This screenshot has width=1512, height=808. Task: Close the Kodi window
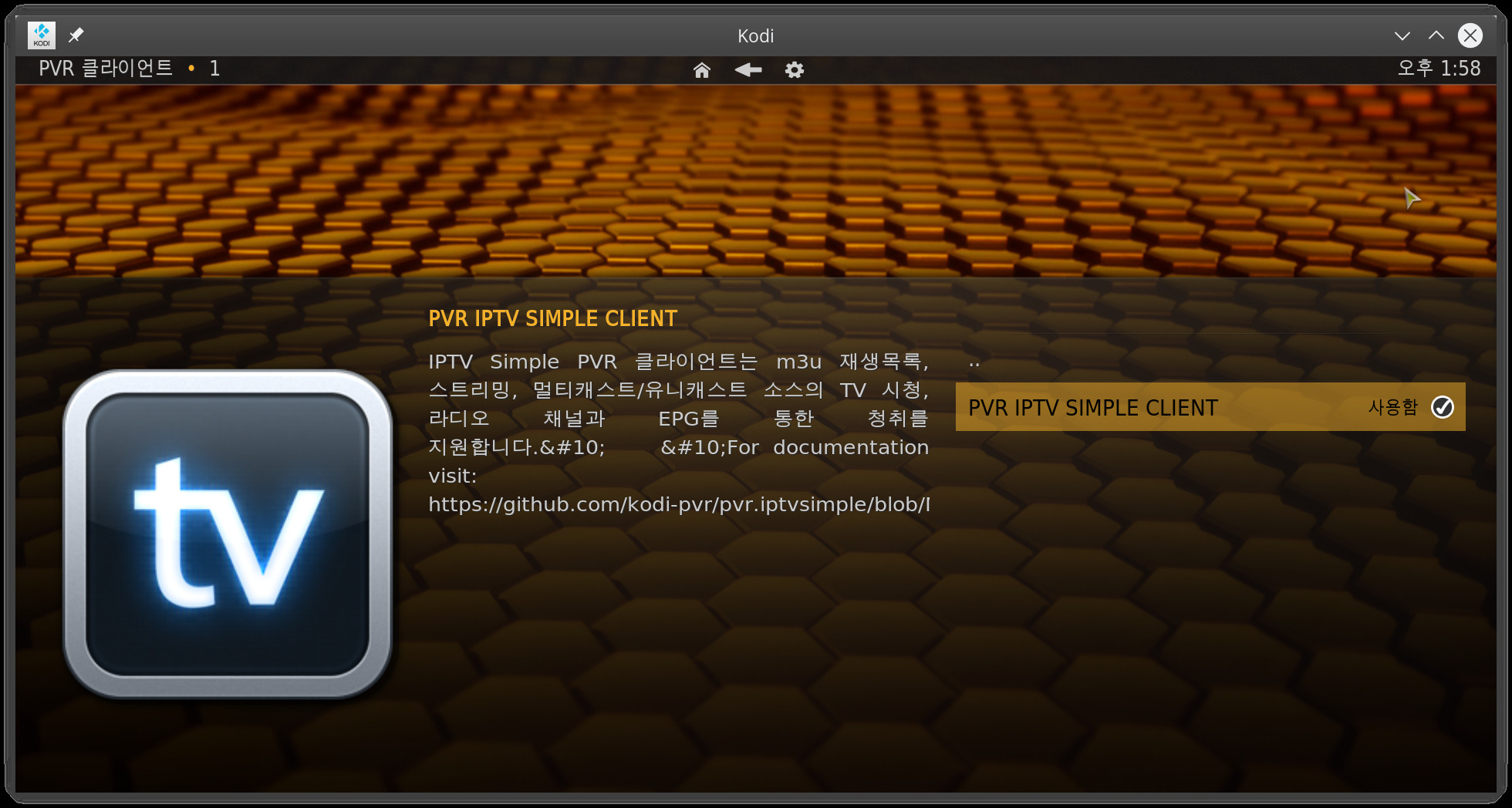1470,35
